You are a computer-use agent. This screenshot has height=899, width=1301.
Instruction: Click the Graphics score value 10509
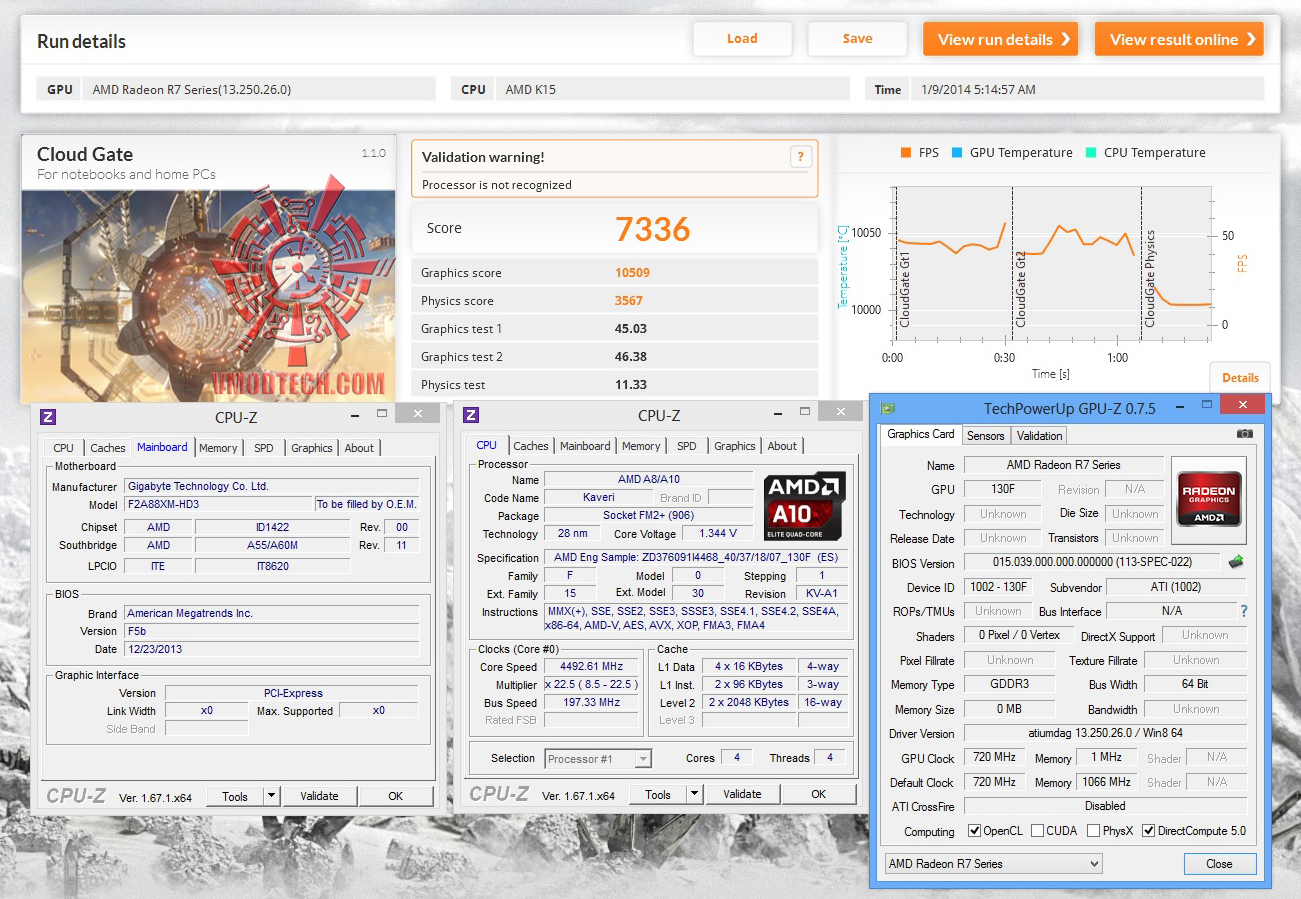click(x=632, y=273)
